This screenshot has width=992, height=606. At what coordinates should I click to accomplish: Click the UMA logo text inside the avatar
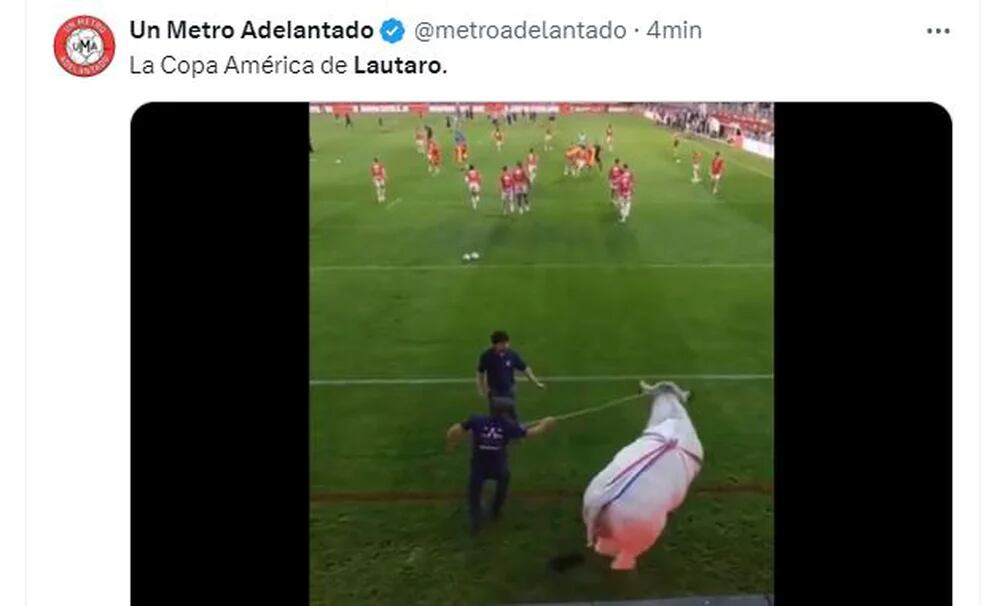(x=84, y=46)
